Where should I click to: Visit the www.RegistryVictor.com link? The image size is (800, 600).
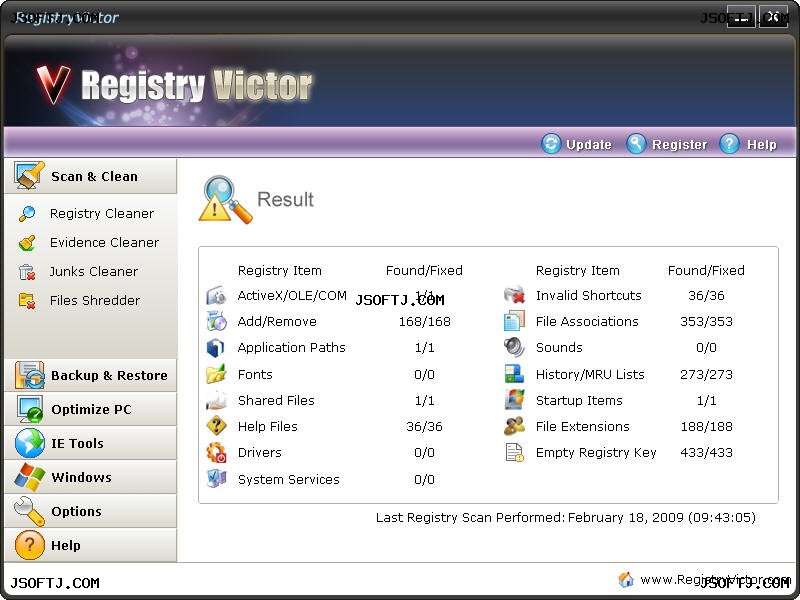[715, 580]
